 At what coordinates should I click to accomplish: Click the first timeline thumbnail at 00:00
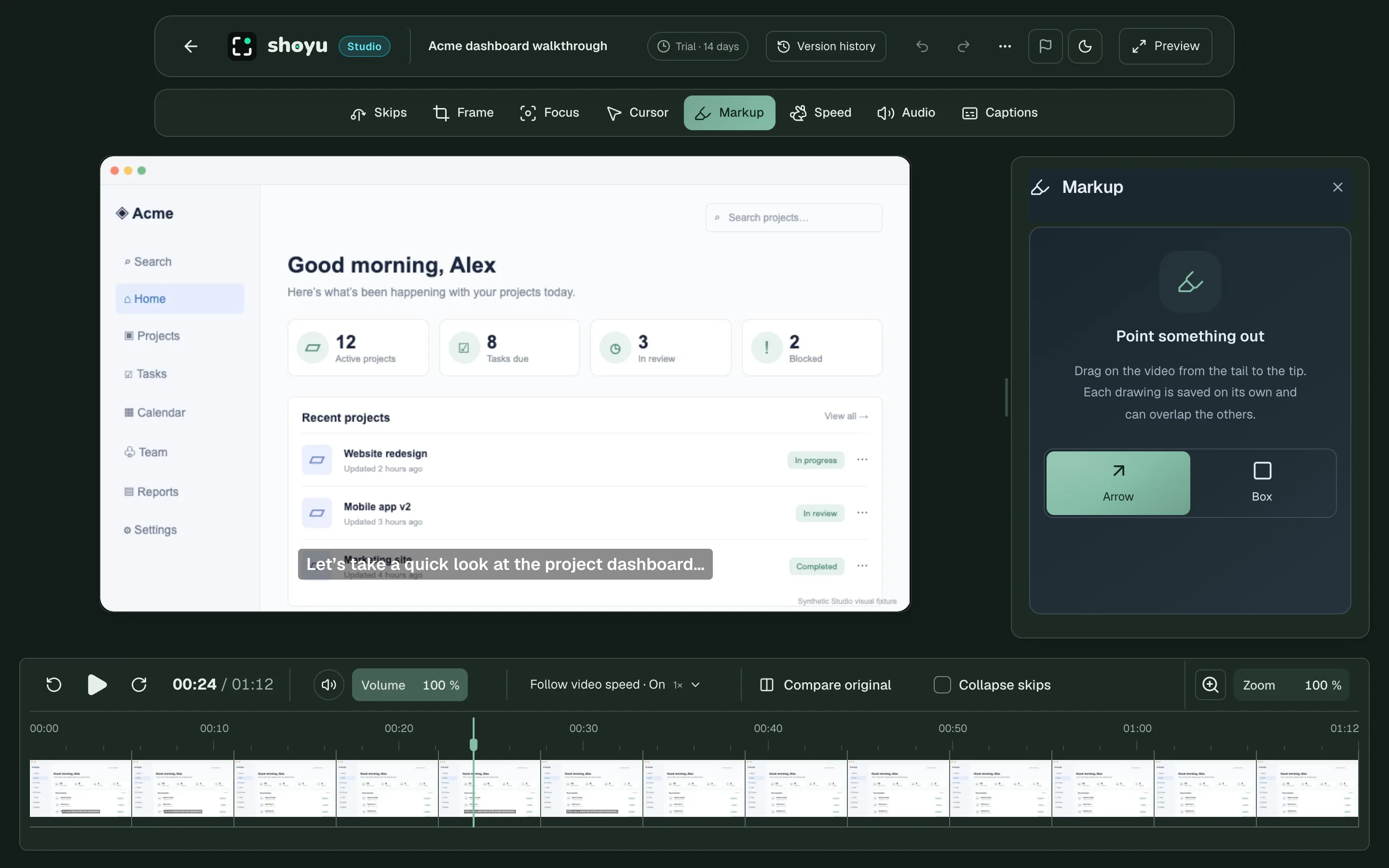tap(81, 788)
